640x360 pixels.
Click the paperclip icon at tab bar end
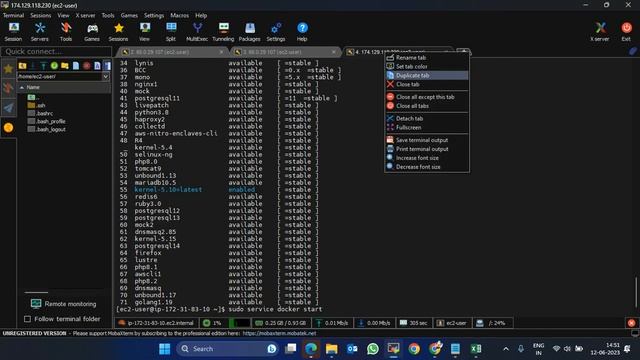tap(633, 51)
